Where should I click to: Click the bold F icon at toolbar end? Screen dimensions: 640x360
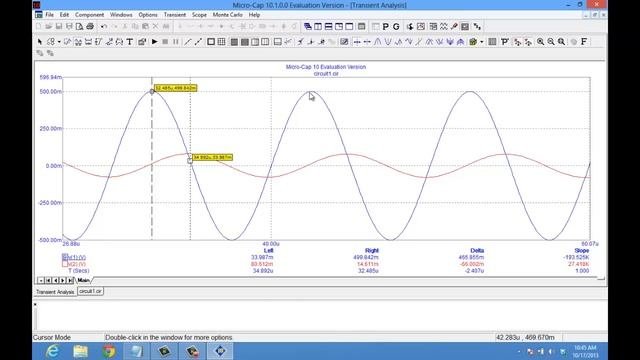584,42
